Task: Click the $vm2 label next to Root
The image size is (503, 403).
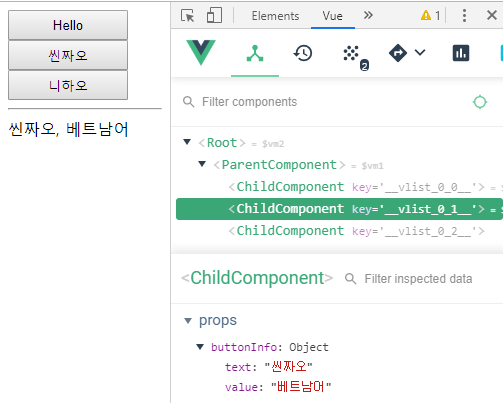Action: pos(273,144)
